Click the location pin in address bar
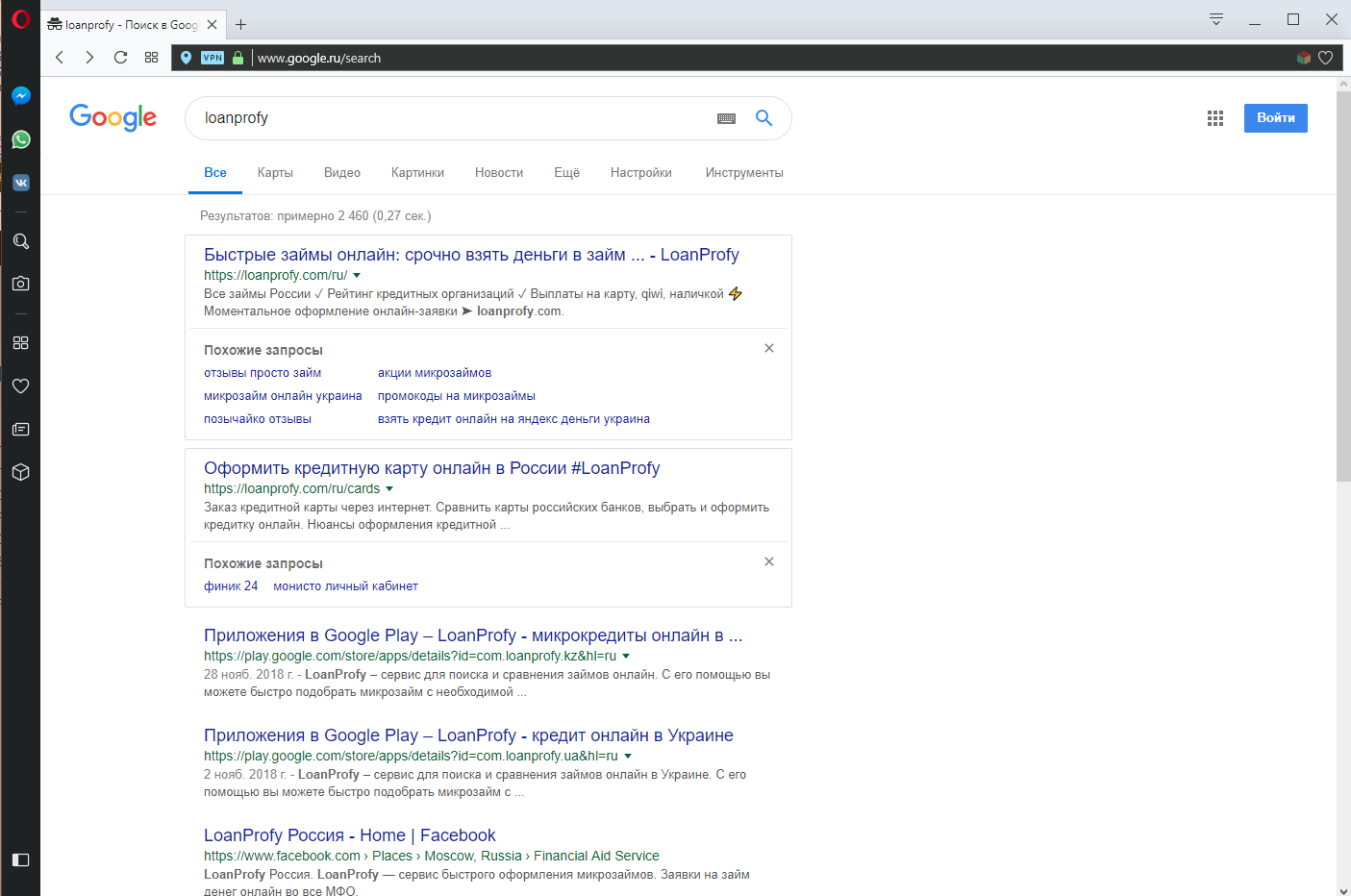The height and width of the screenshot is (896, 1351). [x=187, y=58]
